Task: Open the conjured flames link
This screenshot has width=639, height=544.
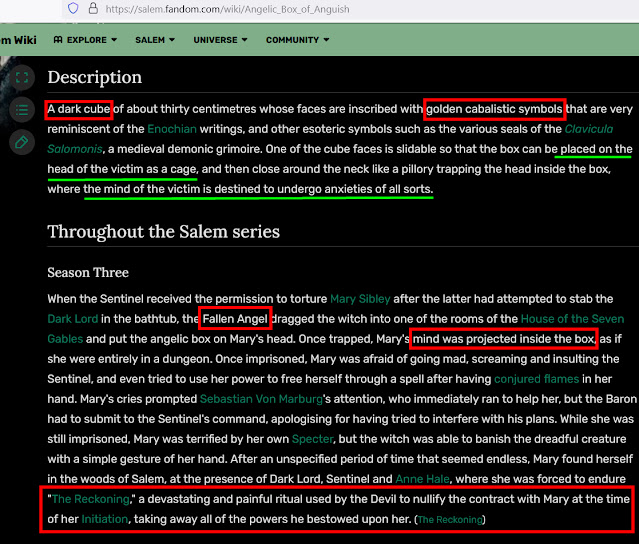Action: coord(536,379)
